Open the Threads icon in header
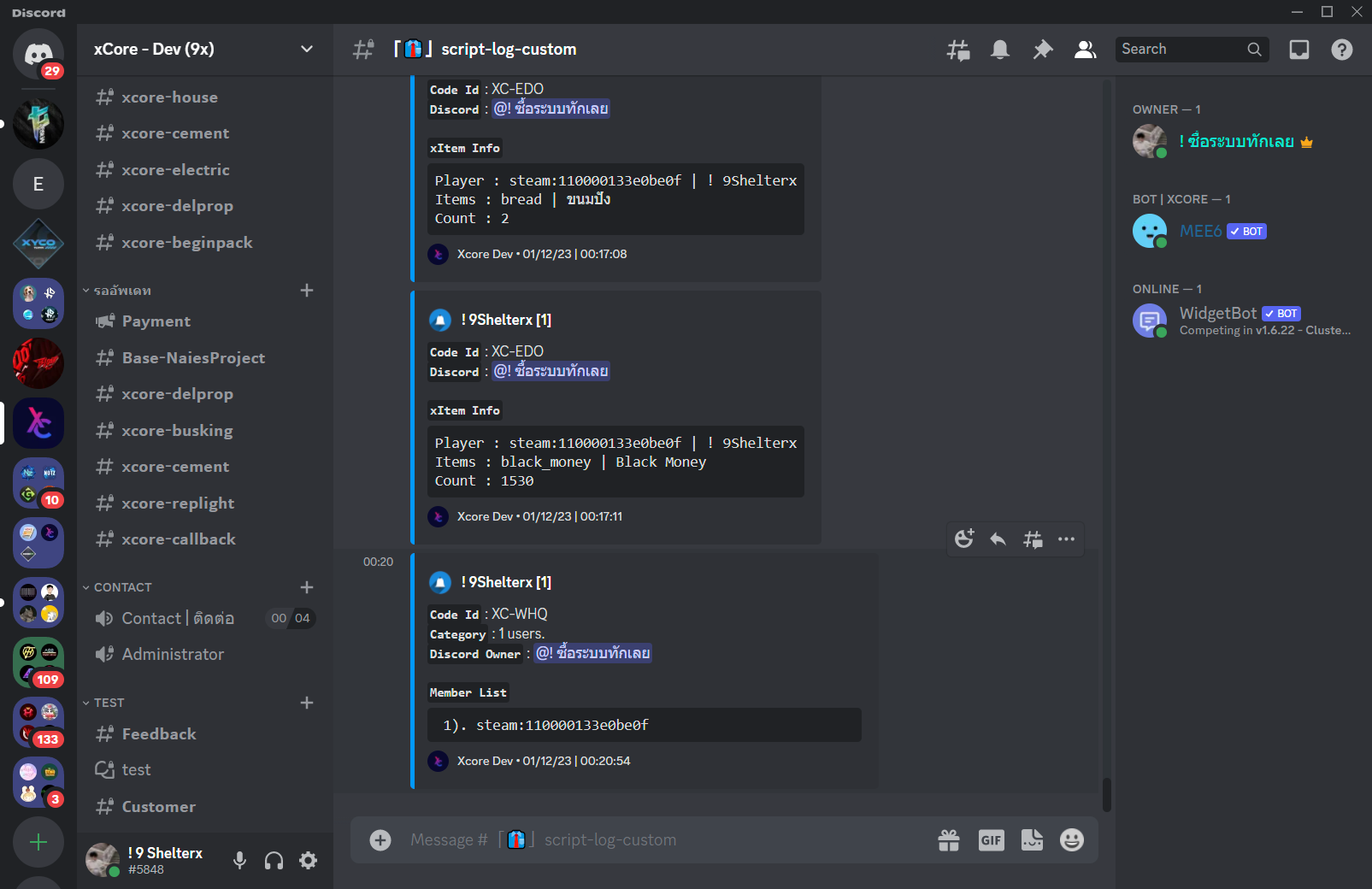This screenshot has width=1372, height=889. (958, 50)
